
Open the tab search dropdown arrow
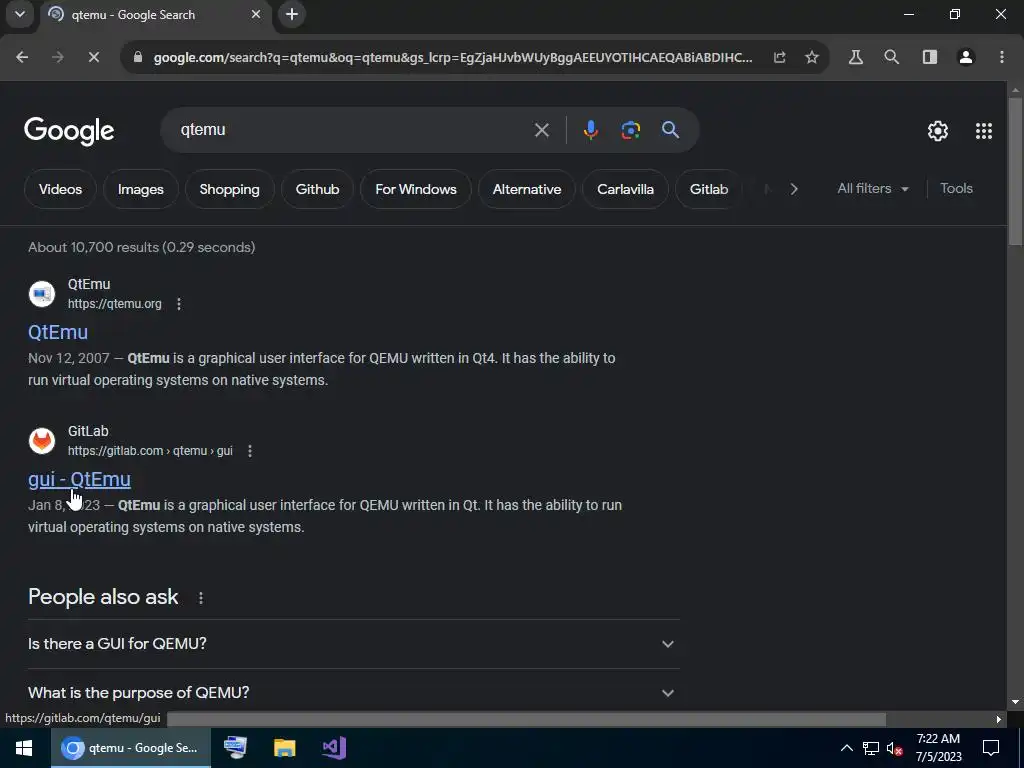coord(20,14)
